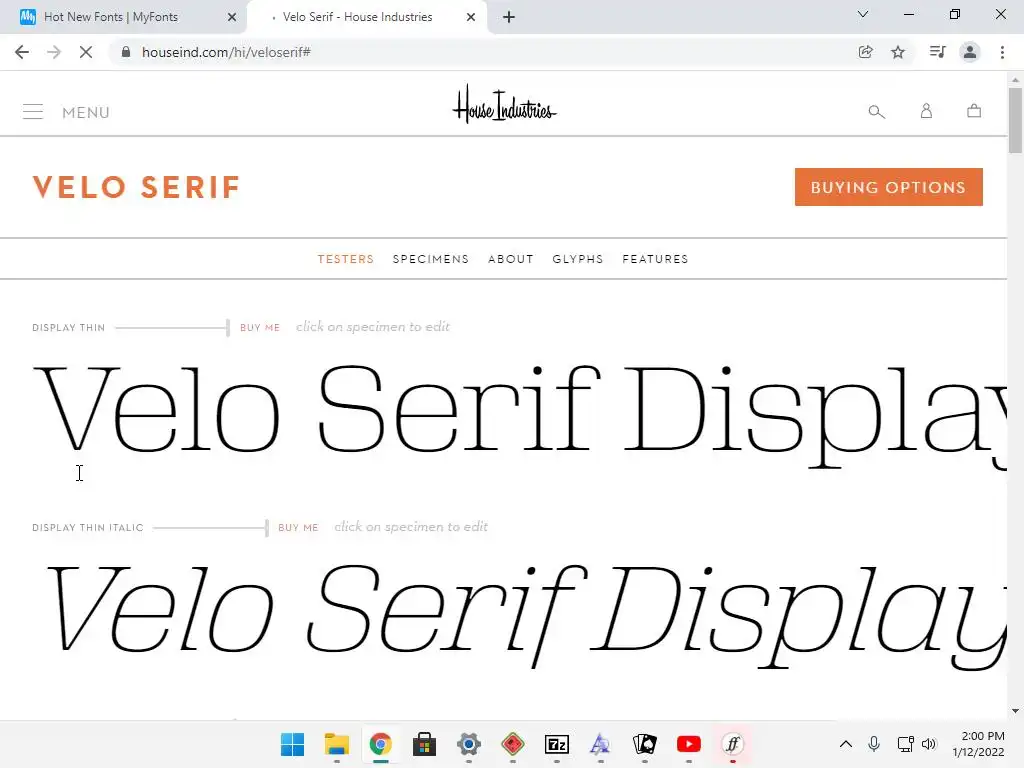Open Chrome's three-dot menu
Viewport: 1024px width, 768px height.
(x=1002, y=52)
